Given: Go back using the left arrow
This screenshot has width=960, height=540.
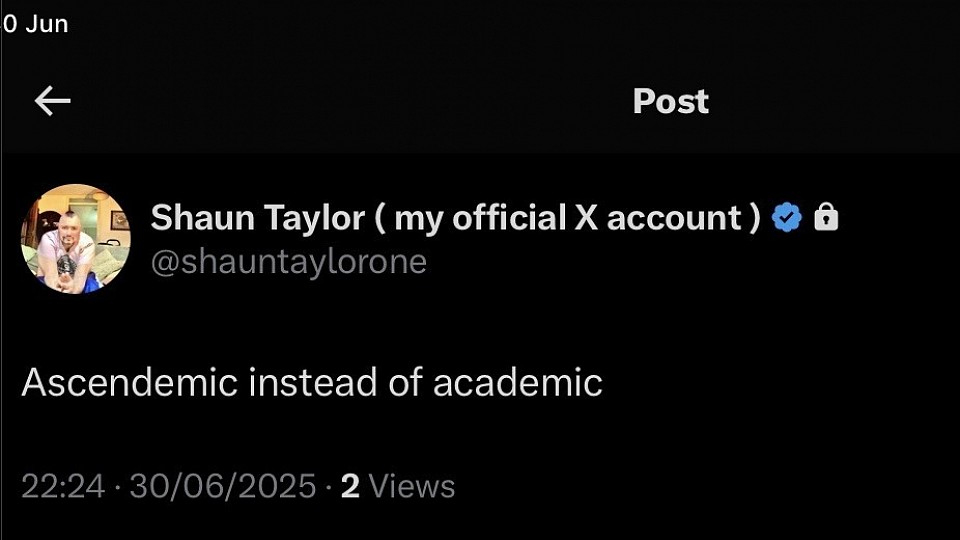Looking at the screenshot, I should click(x=52, y=100).
